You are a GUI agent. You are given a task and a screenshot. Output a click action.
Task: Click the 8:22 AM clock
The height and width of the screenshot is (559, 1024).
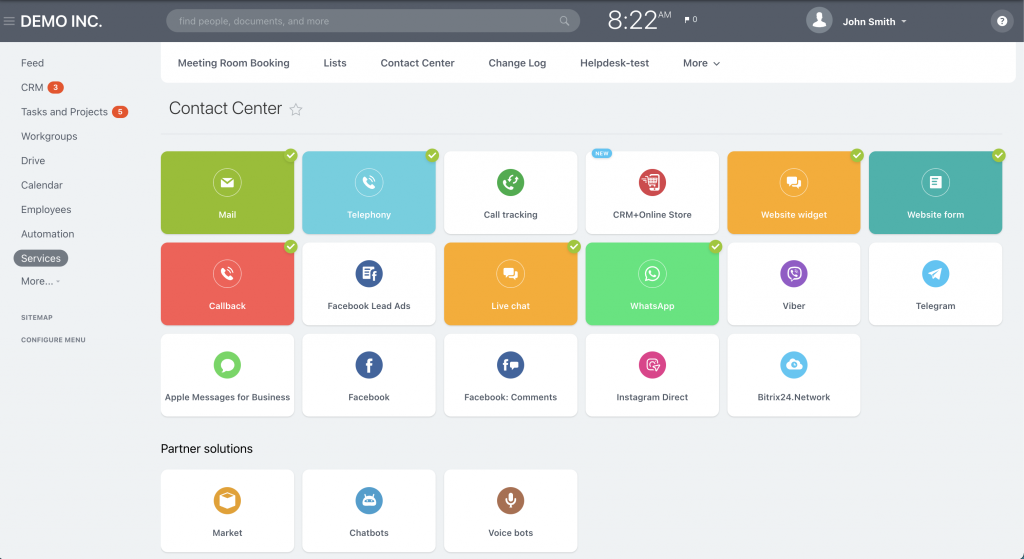(x=639, y=20)
